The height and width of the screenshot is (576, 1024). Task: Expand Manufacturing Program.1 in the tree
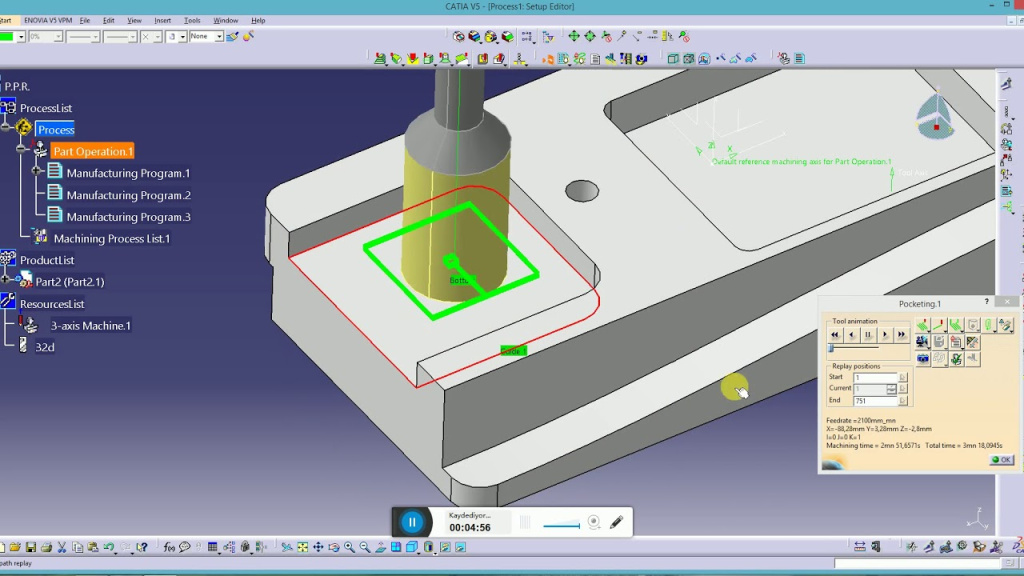pos(38,173)
